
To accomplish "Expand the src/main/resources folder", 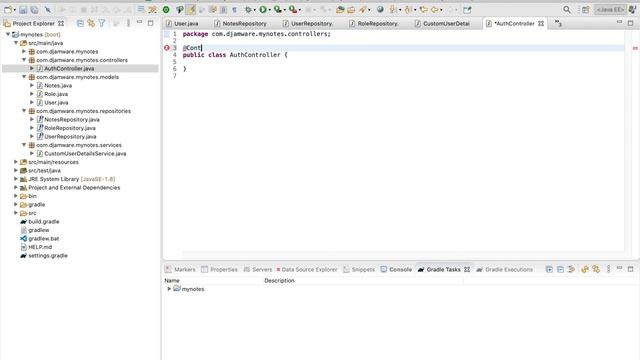I will (16, 162).
